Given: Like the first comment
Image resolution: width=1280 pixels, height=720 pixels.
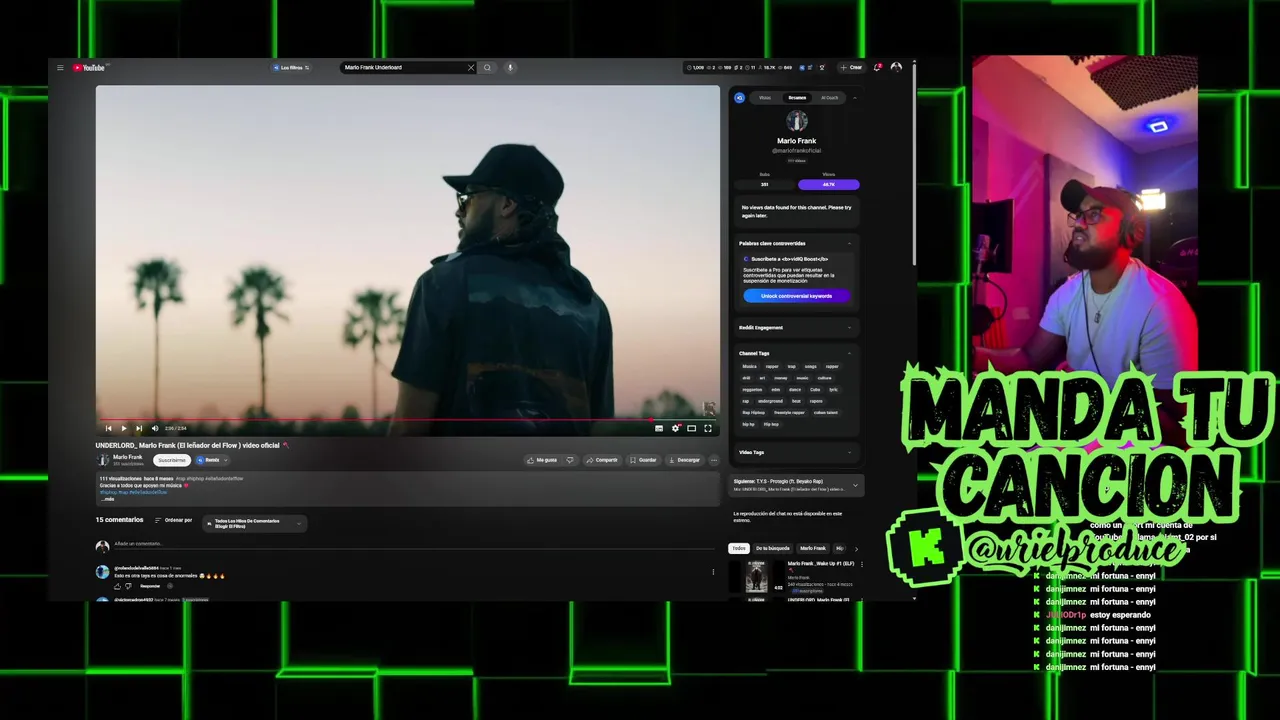Looking at the screenshot, I should [117, 586].
